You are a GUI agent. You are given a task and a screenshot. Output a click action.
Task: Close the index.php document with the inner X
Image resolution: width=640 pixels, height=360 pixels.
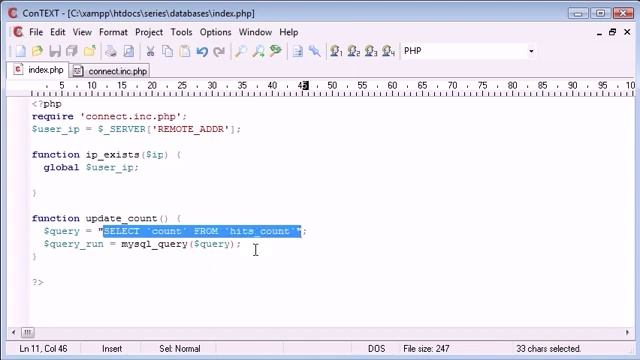tap(627, 32)
